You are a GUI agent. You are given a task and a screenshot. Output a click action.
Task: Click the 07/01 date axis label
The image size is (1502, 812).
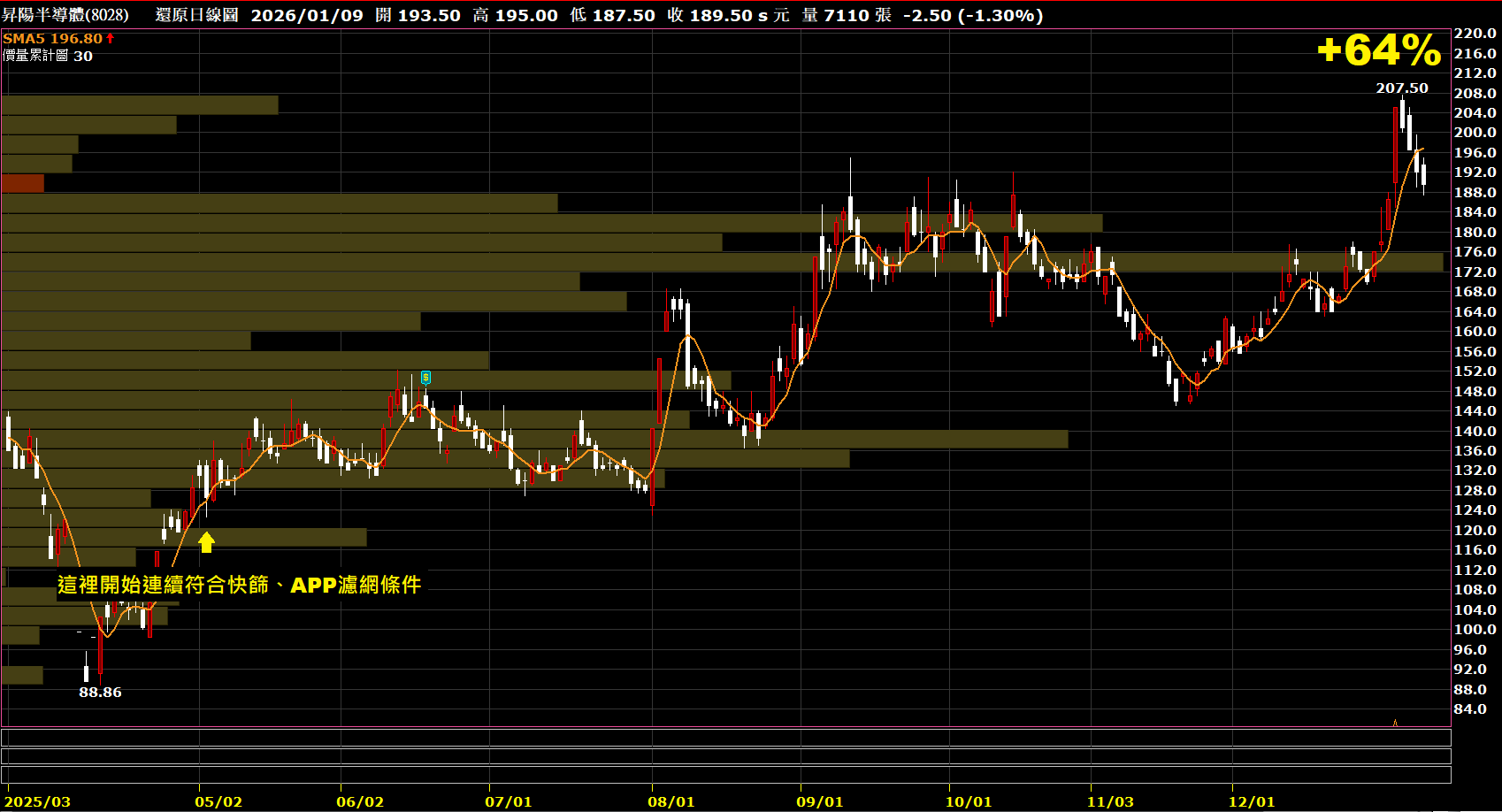coord(509,801)
